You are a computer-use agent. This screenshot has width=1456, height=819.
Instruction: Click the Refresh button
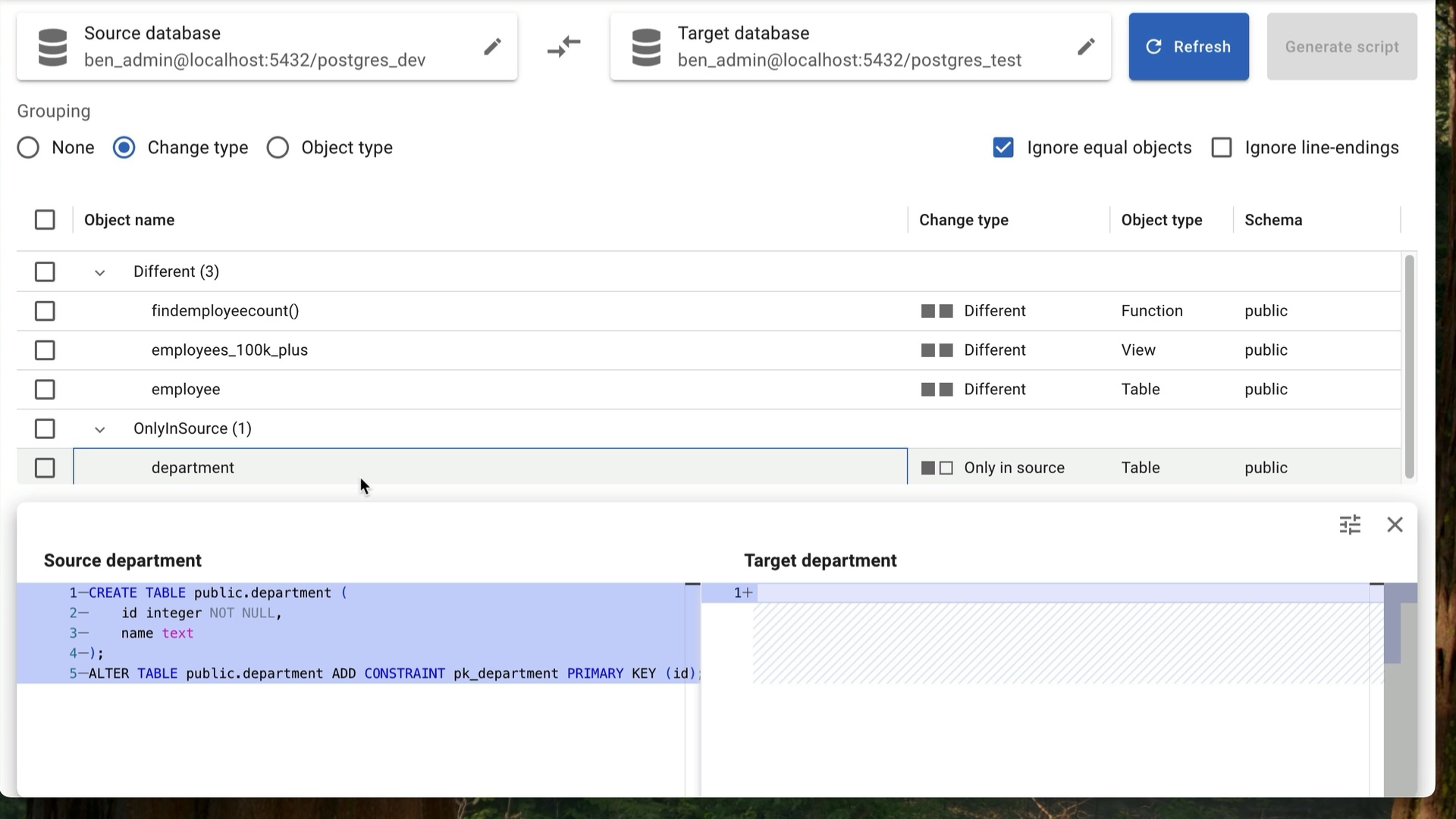coord(1188,47)
